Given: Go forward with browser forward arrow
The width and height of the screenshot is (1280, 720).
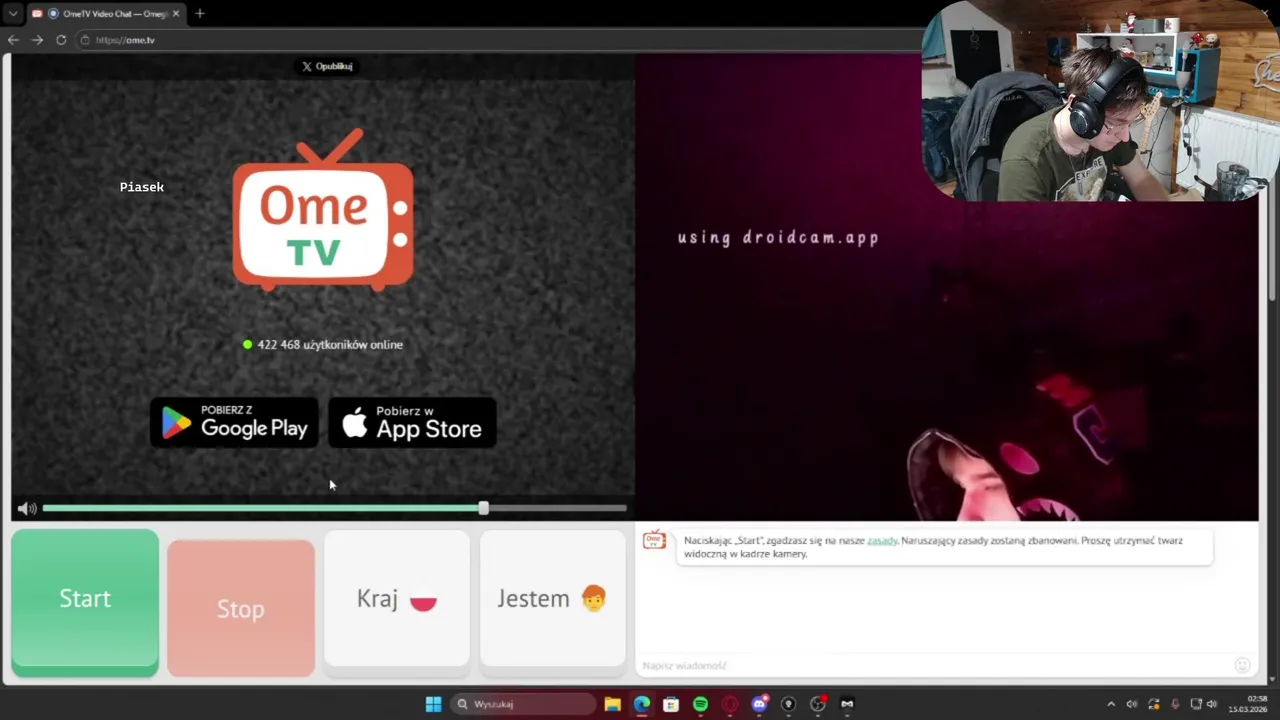Looking at the screenshot, I should tap(37, 40).
